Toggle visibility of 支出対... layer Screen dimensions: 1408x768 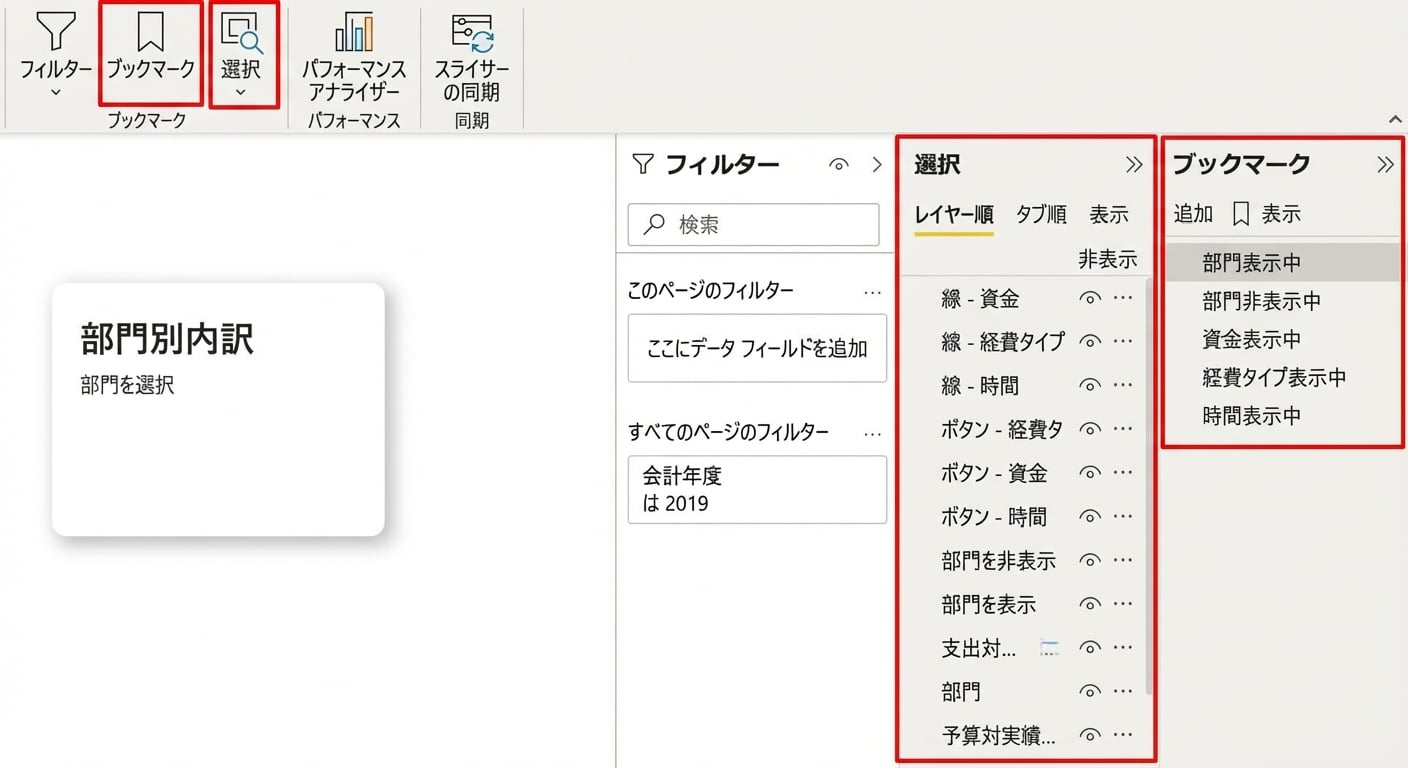1091,648
